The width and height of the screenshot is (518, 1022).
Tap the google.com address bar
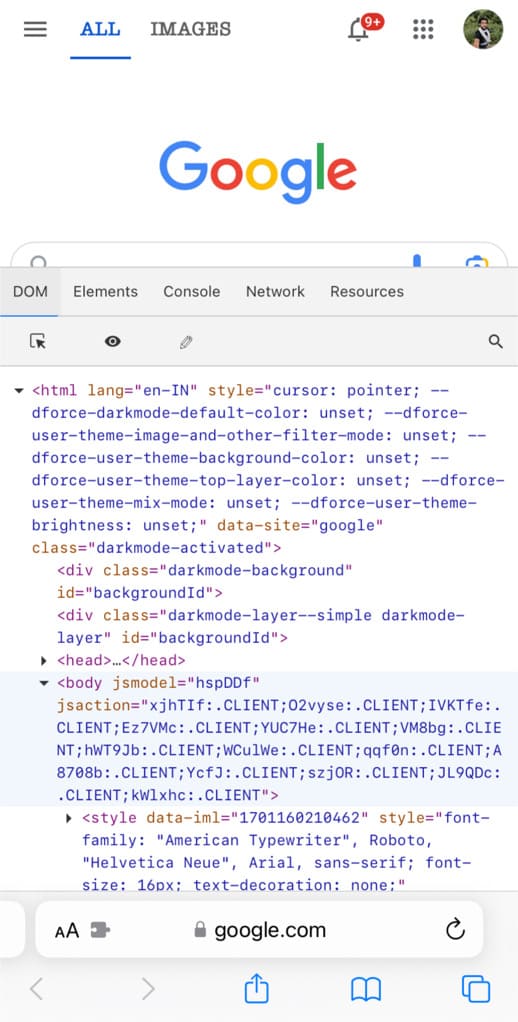pos(259,929)
